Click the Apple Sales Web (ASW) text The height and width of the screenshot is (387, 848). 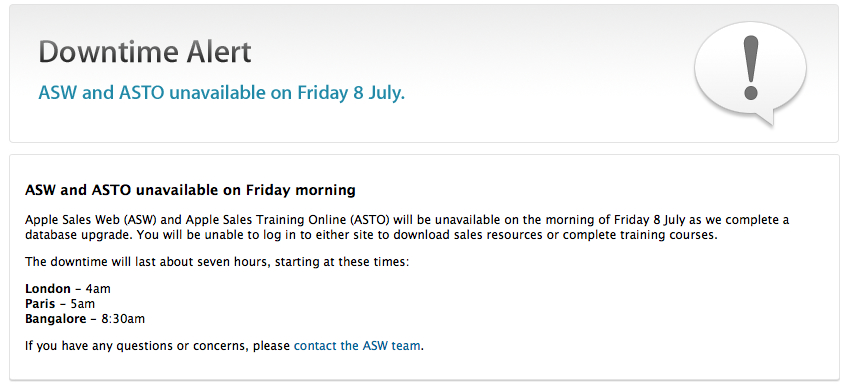point(91,220)
